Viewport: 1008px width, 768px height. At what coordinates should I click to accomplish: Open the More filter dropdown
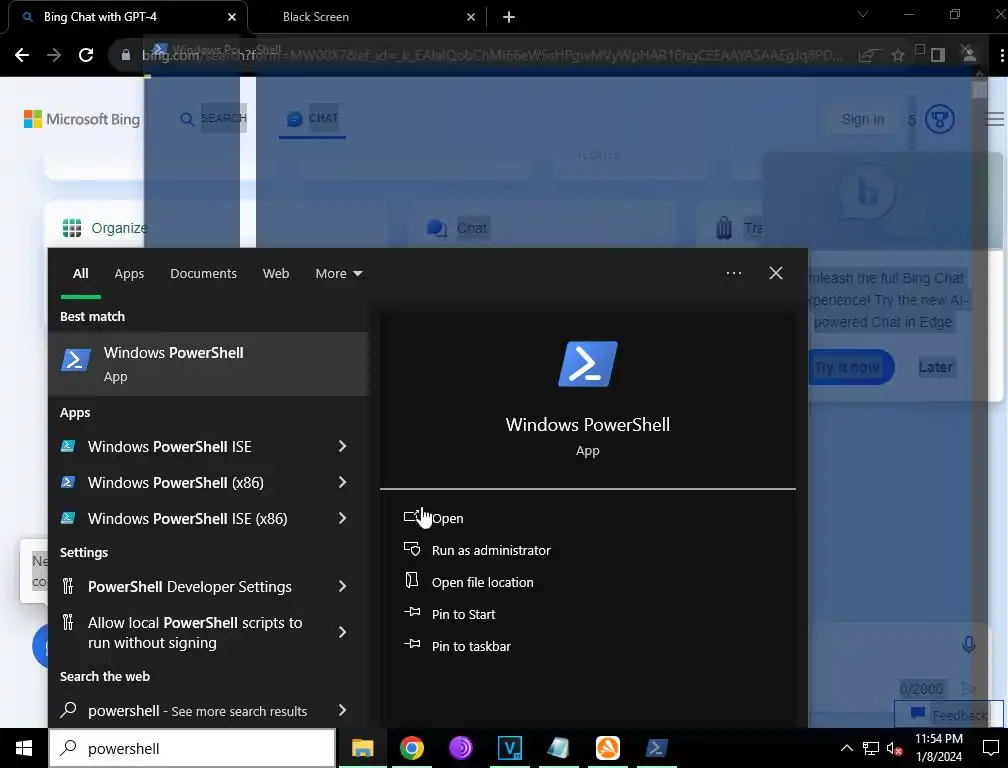coord(339,273)
